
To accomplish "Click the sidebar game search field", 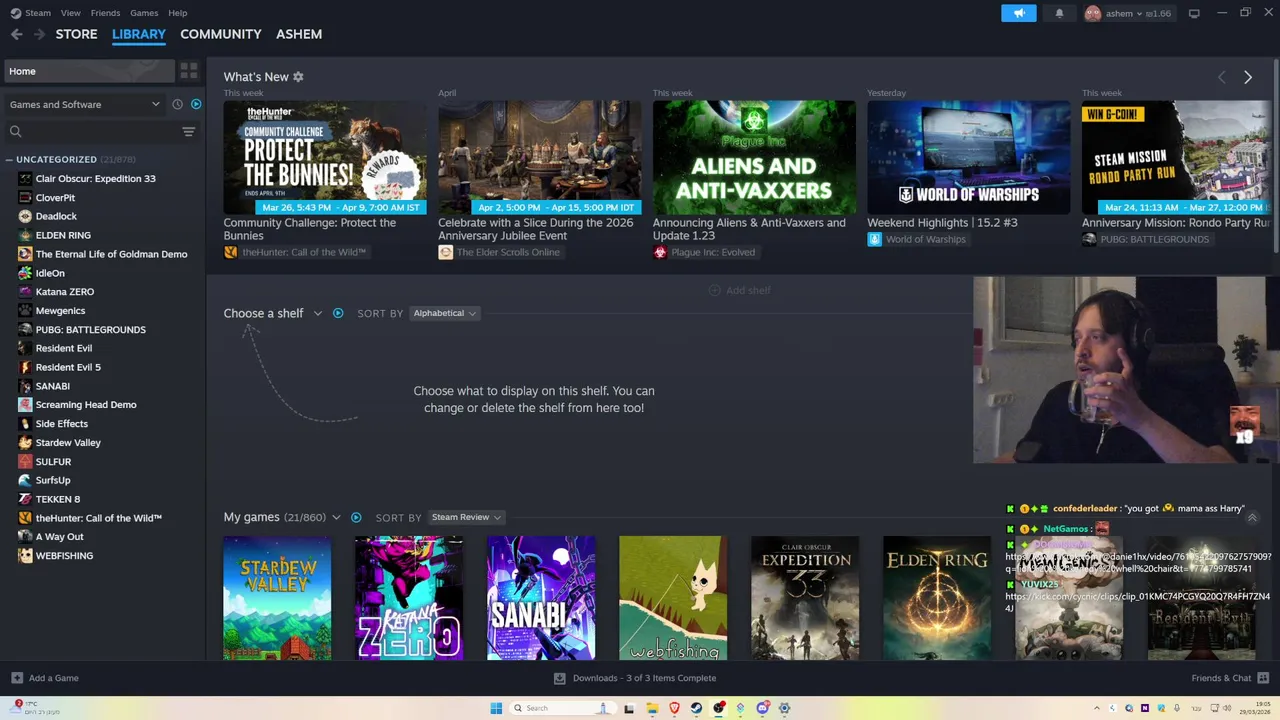I will [100, 131].
